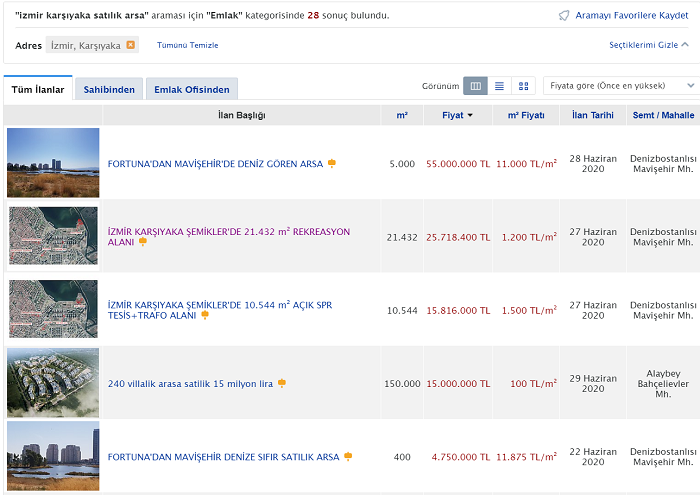Image resolution: width=700 pixels, height=495 pixels.
Task: Sort by the İlan Tarihi column header
Action: click(592, 116)
